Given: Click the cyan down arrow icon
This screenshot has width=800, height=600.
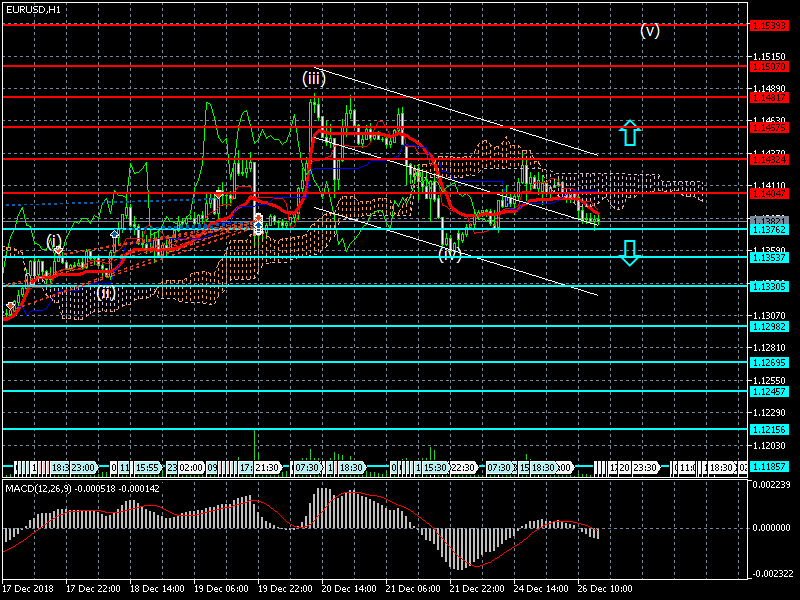Looking at the screenshot, I should pos(628,253).
